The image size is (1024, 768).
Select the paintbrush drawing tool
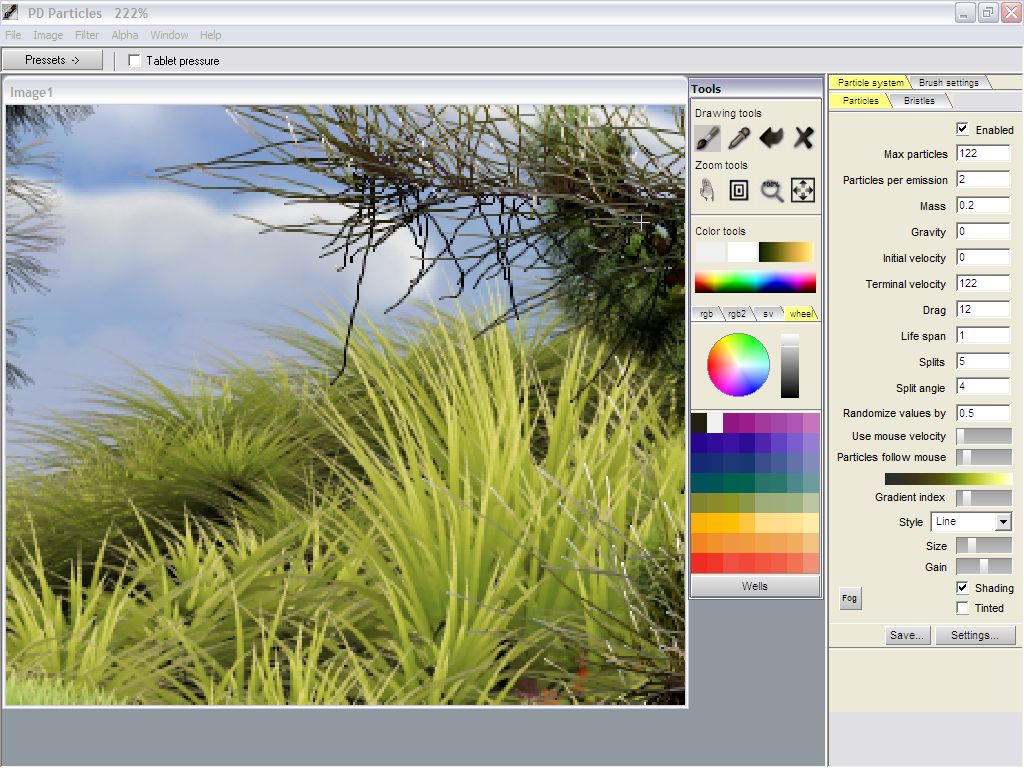[x=707, y=138]
